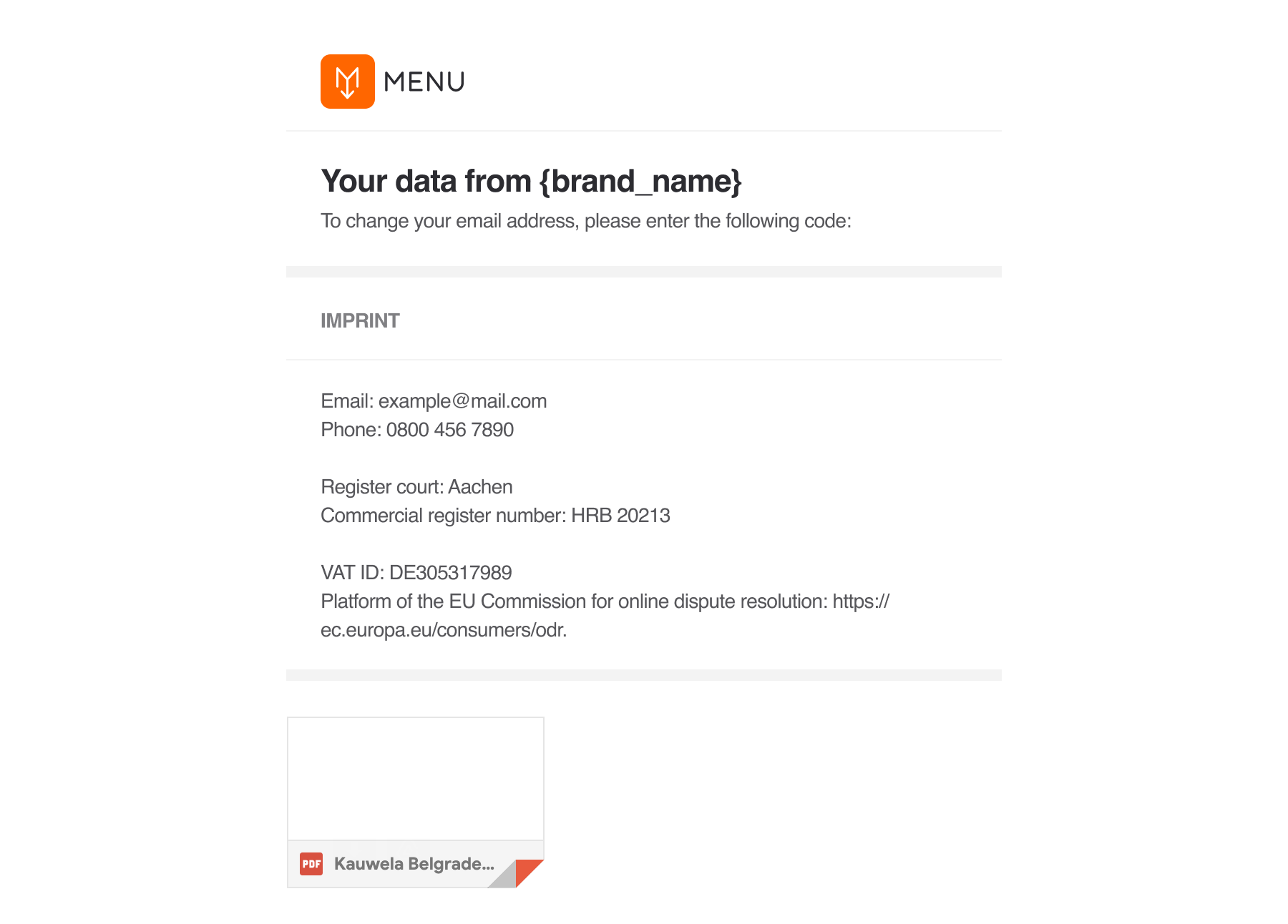The height and width of the screenshot is (924, 1288).
Task: Click the VAT ID DE305317989 line
Action: click(416, 573)
